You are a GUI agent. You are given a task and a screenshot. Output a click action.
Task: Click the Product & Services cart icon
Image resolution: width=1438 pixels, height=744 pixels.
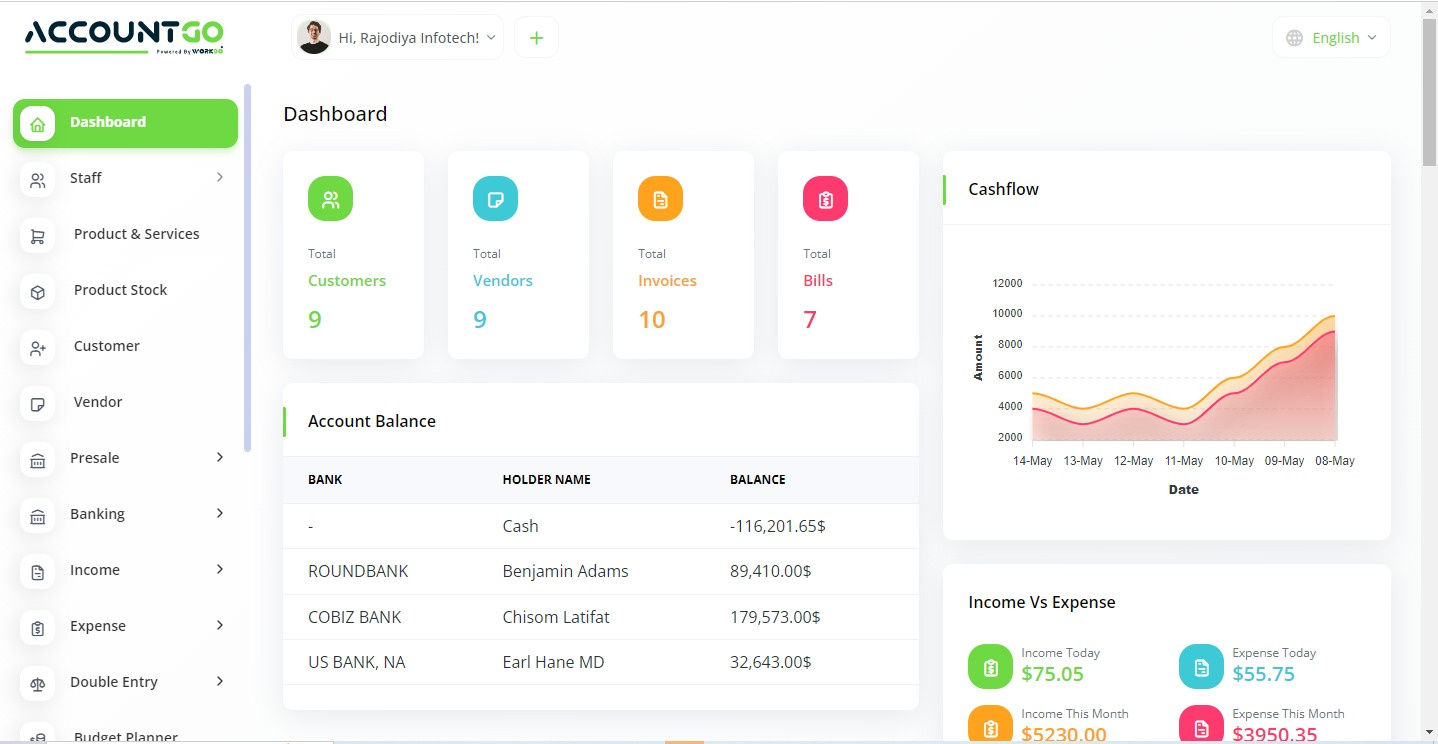(38, 237)
